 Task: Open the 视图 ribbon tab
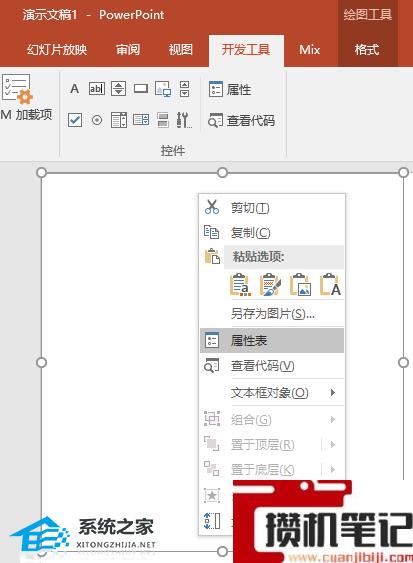click(x=181, y=50)
